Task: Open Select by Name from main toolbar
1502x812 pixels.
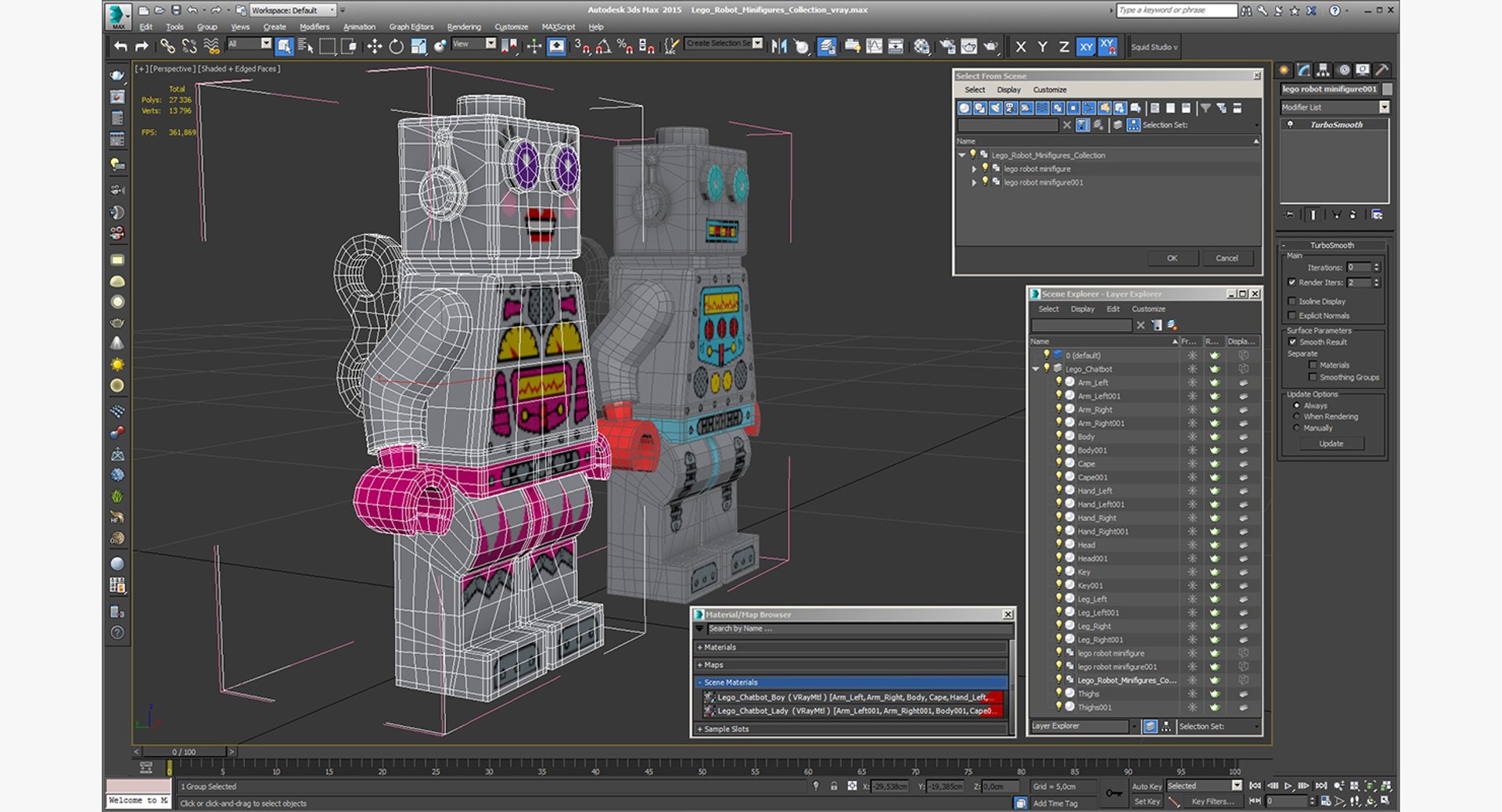Action: (x=306, y=47)
